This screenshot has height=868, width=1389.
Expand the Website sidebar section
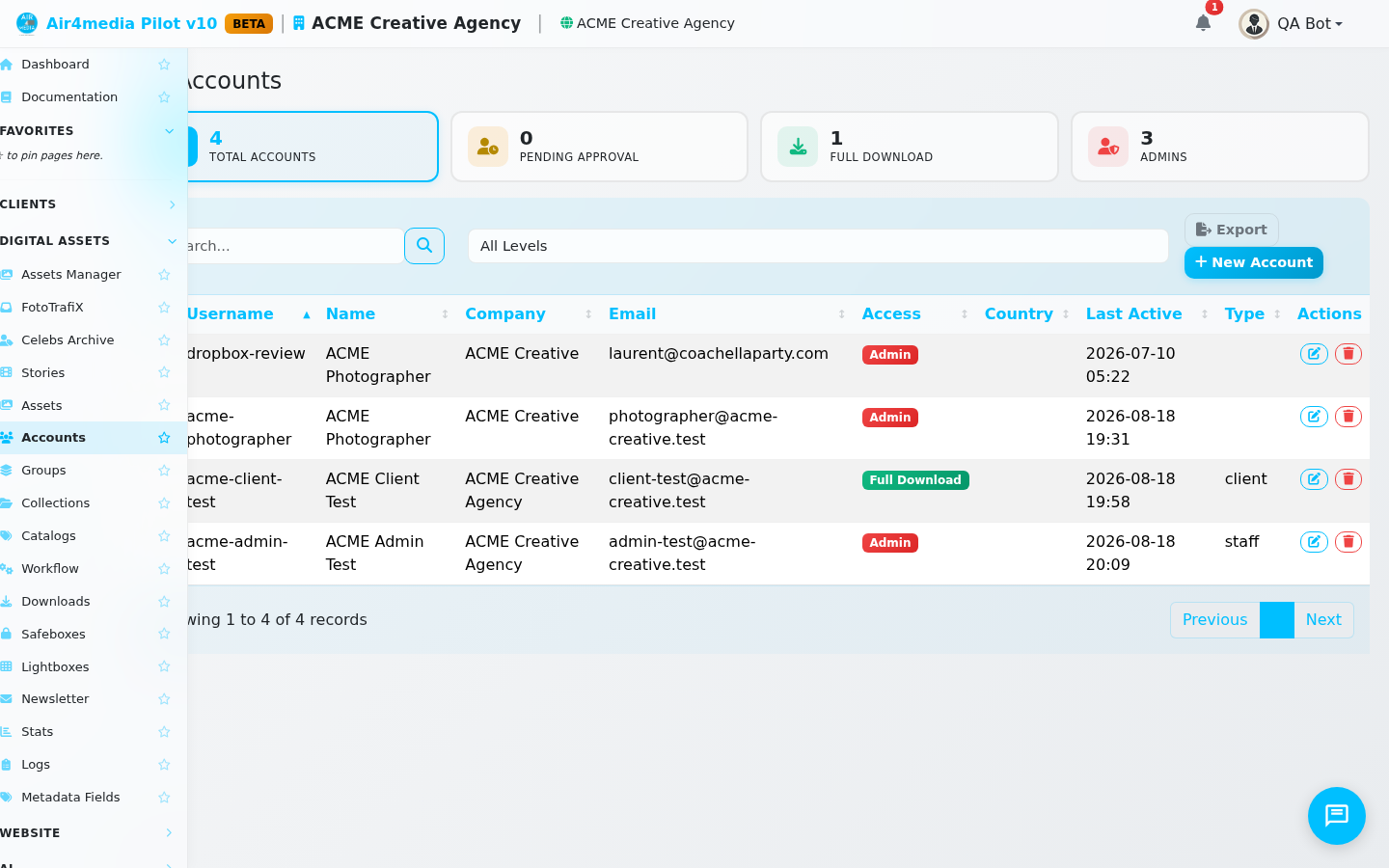tap(88, 833)
